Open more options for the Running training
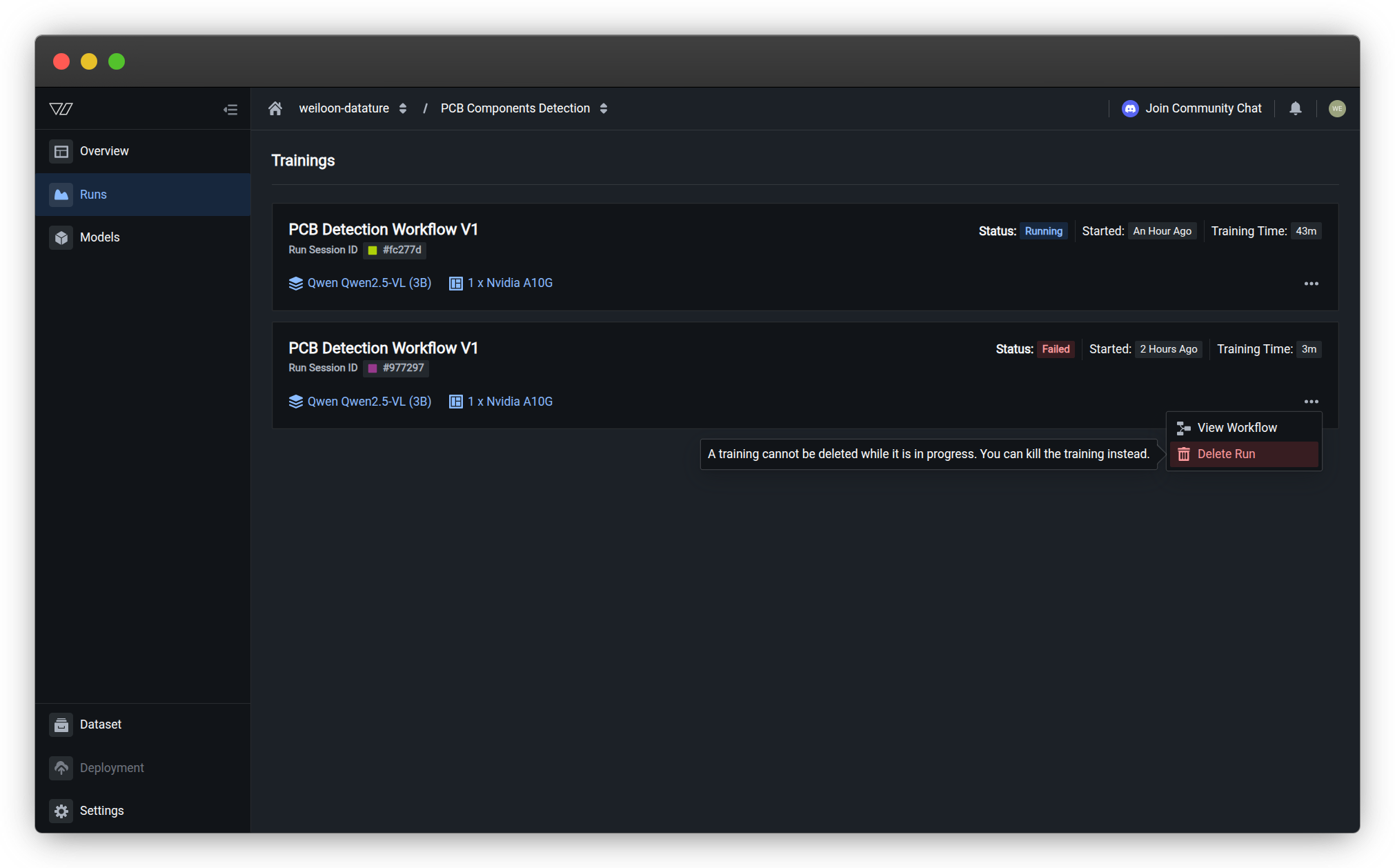The width and height of the screenshot is (1395, 868). (x=1311, y=284)
